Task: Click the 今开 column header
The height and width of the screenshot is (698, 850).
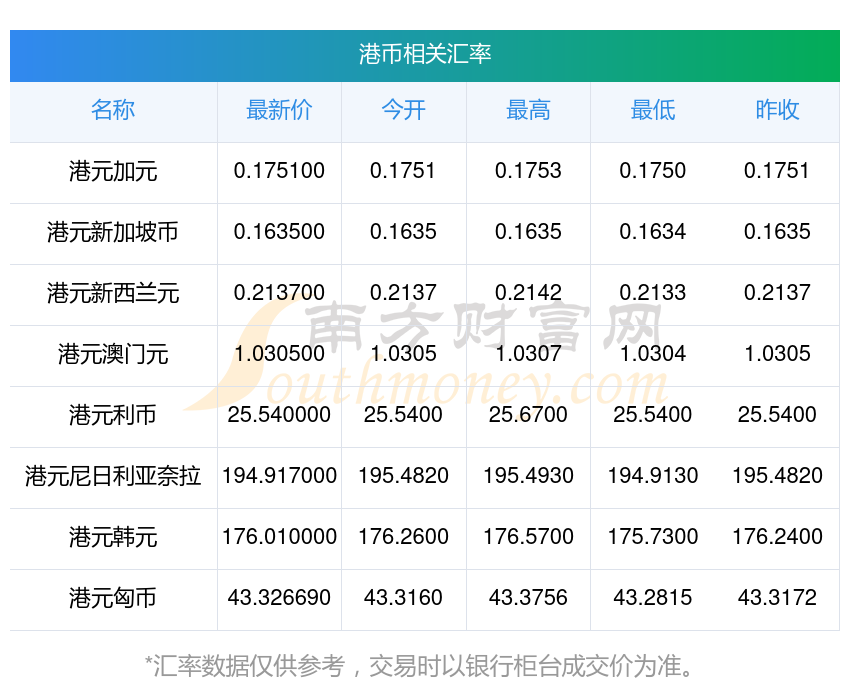Action: pos(403,110)
